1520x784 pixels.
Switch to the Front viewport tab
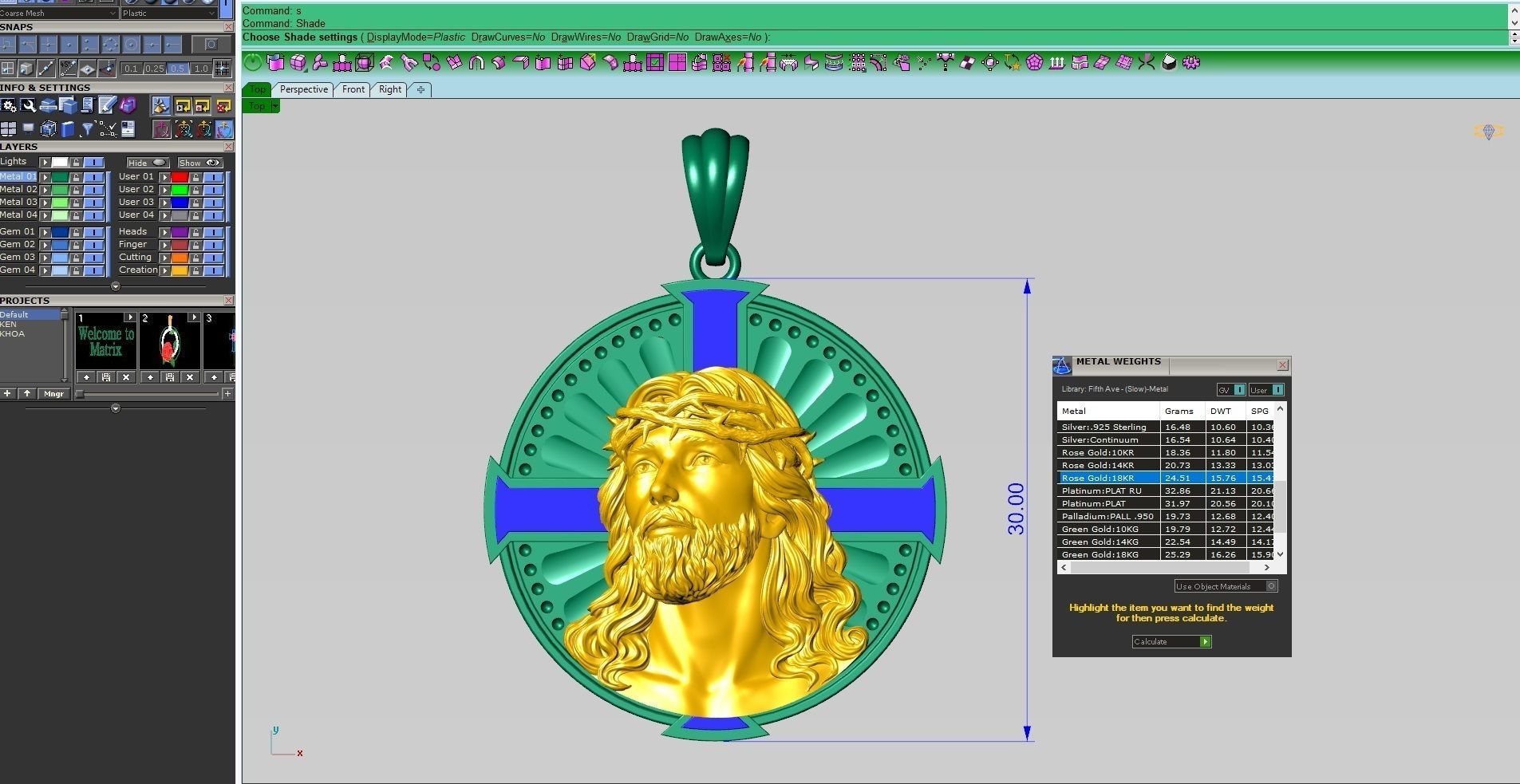(353, 89)
